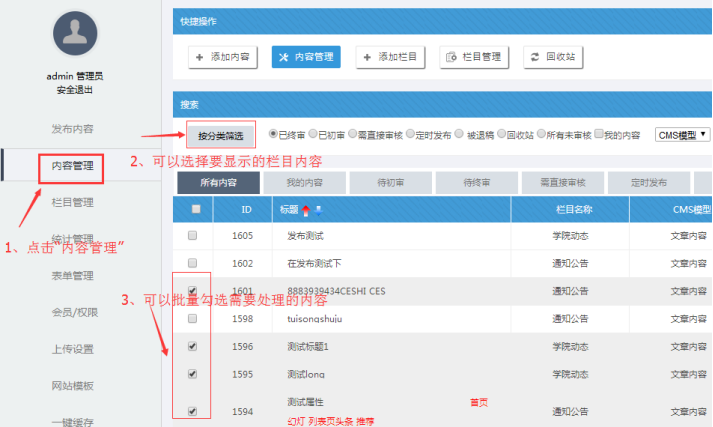Sort titles ascending with red up arrow
This screenshot has height=427, width=713.
pyautogui.click(x=306, y=210)
